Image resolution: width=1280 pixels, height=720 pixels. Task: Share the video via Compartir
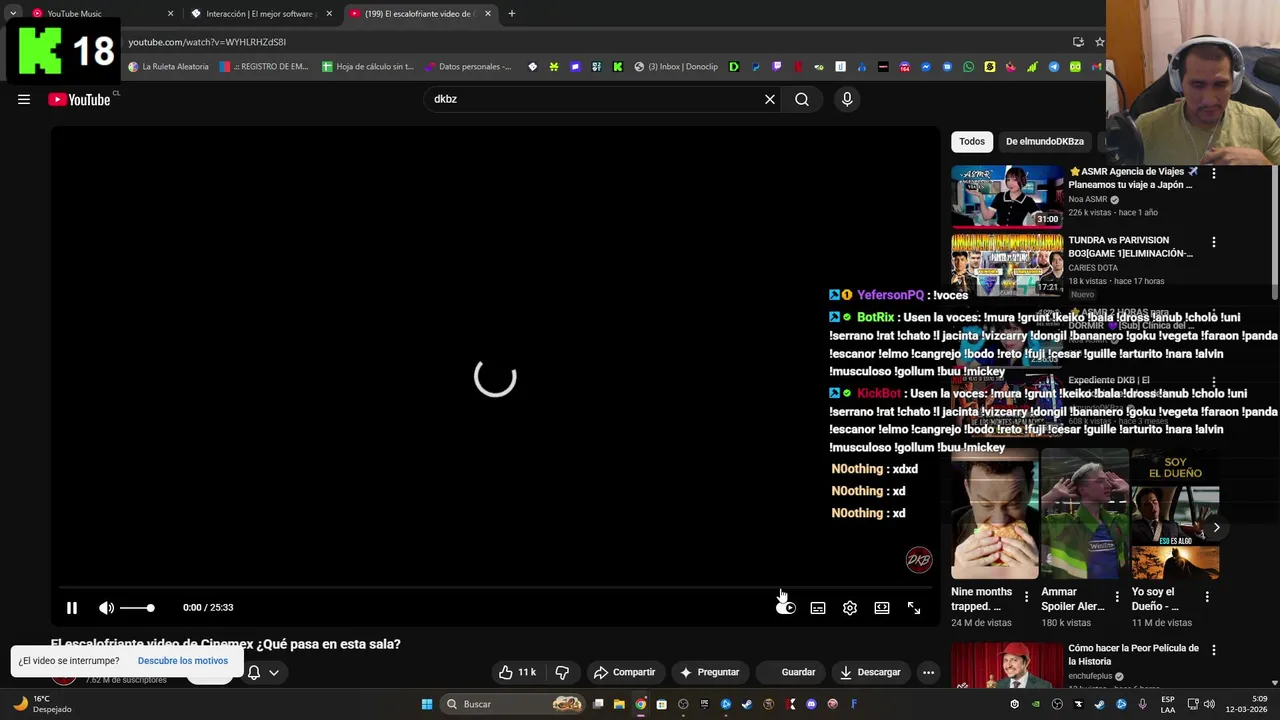click(624, 672)
